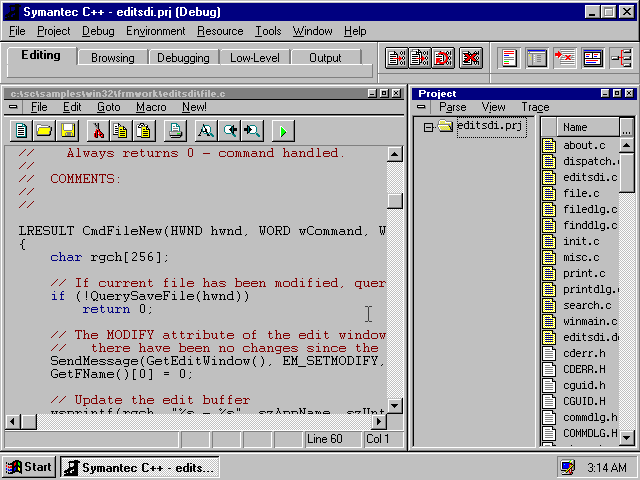
Task: Open the Window menu
Action: pos(312,31)
